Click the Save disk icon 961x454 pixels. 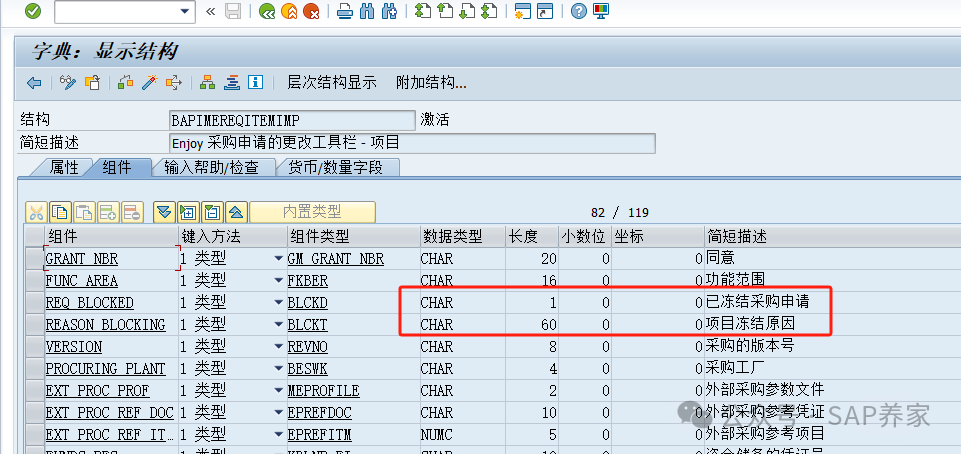[x=233, y=11]
